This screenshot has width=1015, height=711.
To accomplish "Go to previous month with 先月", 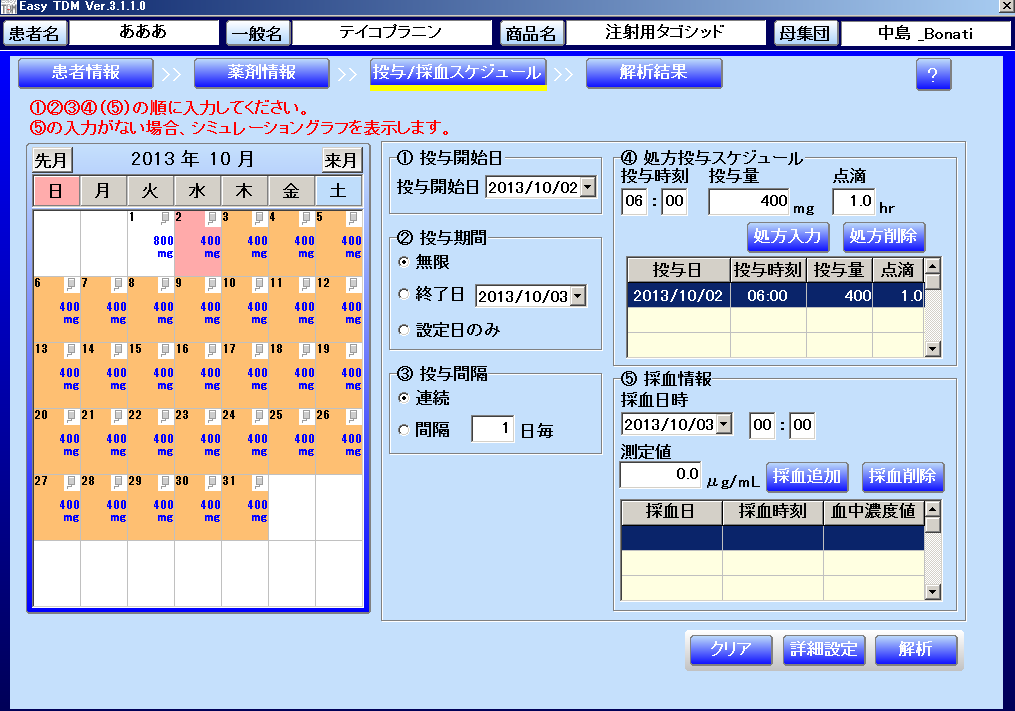I will point(52,160).
